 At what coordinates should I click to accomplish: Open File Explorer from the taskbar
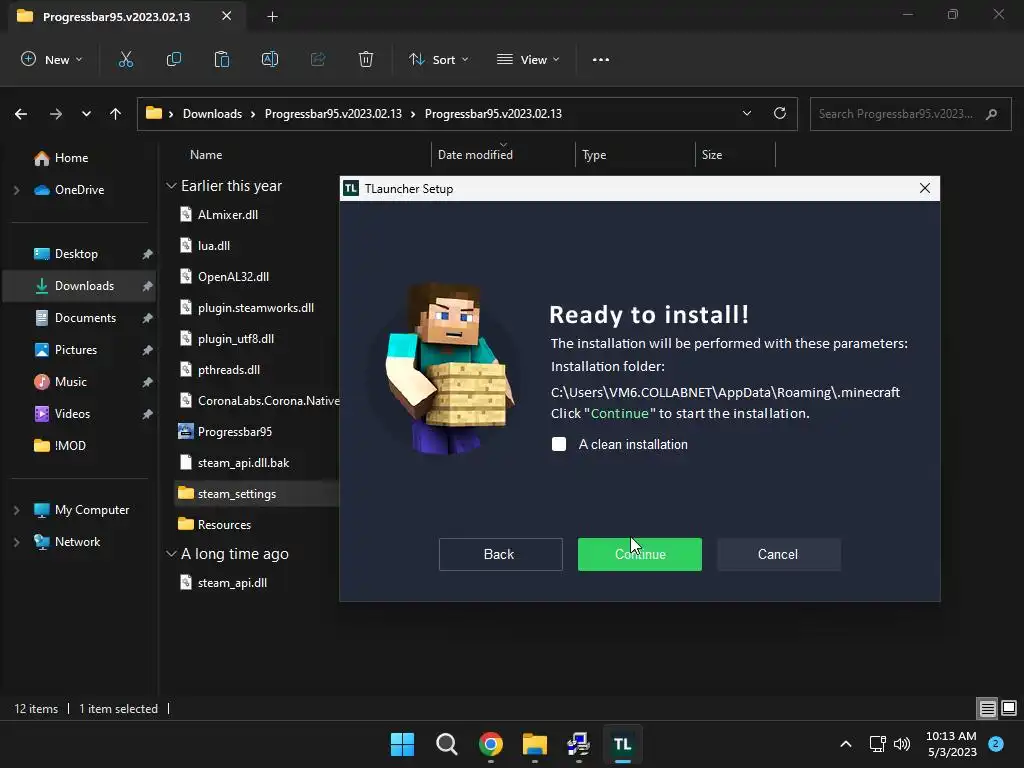535,744
